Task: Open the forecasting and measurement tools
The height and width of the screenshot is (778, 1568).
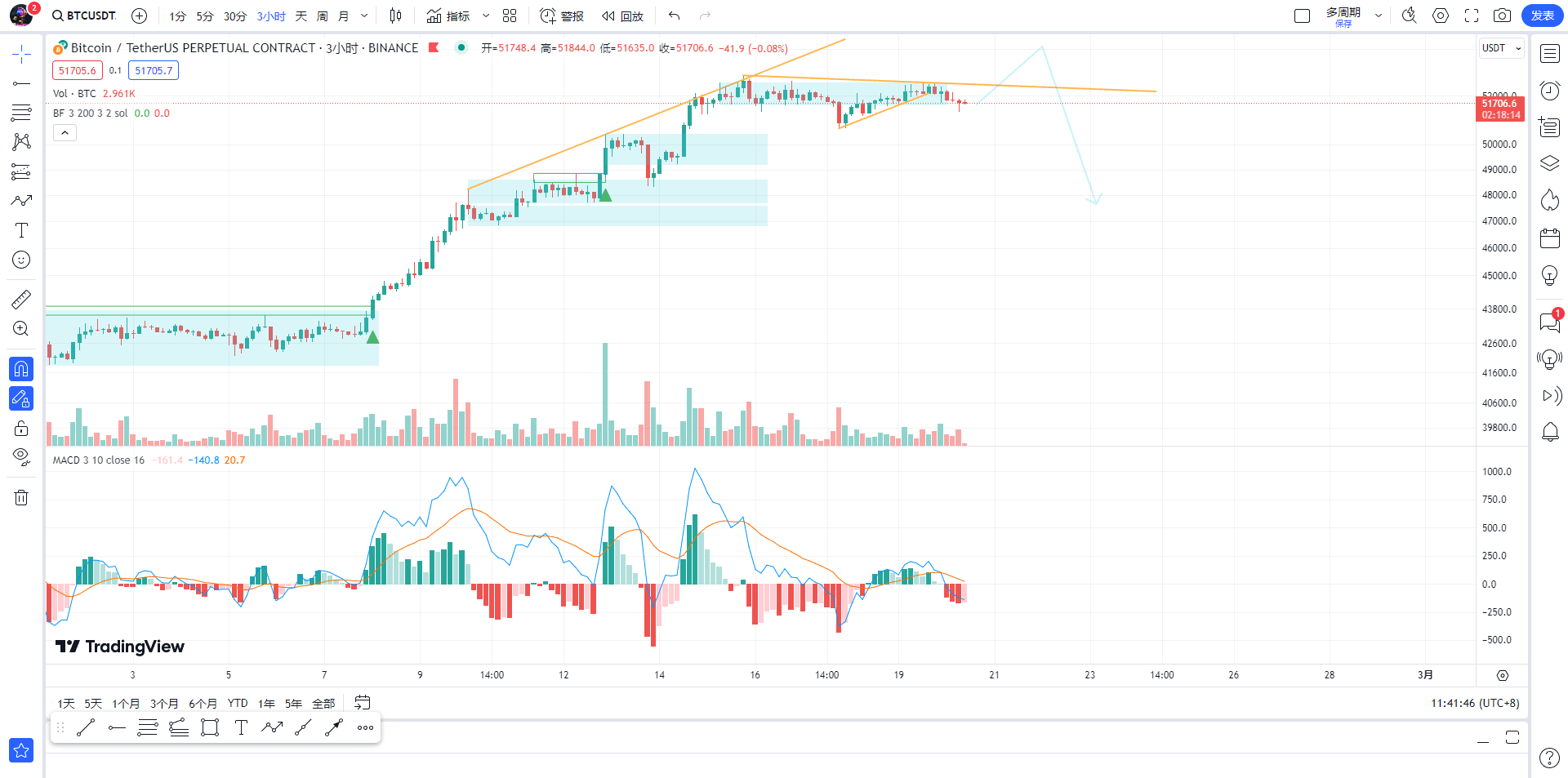Action: [21, 171]
